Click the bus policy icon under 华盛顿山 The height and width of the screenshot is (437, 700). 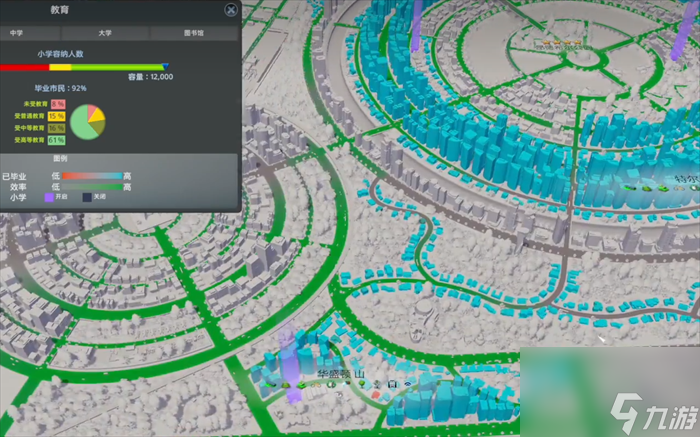[x=392, y=384]
